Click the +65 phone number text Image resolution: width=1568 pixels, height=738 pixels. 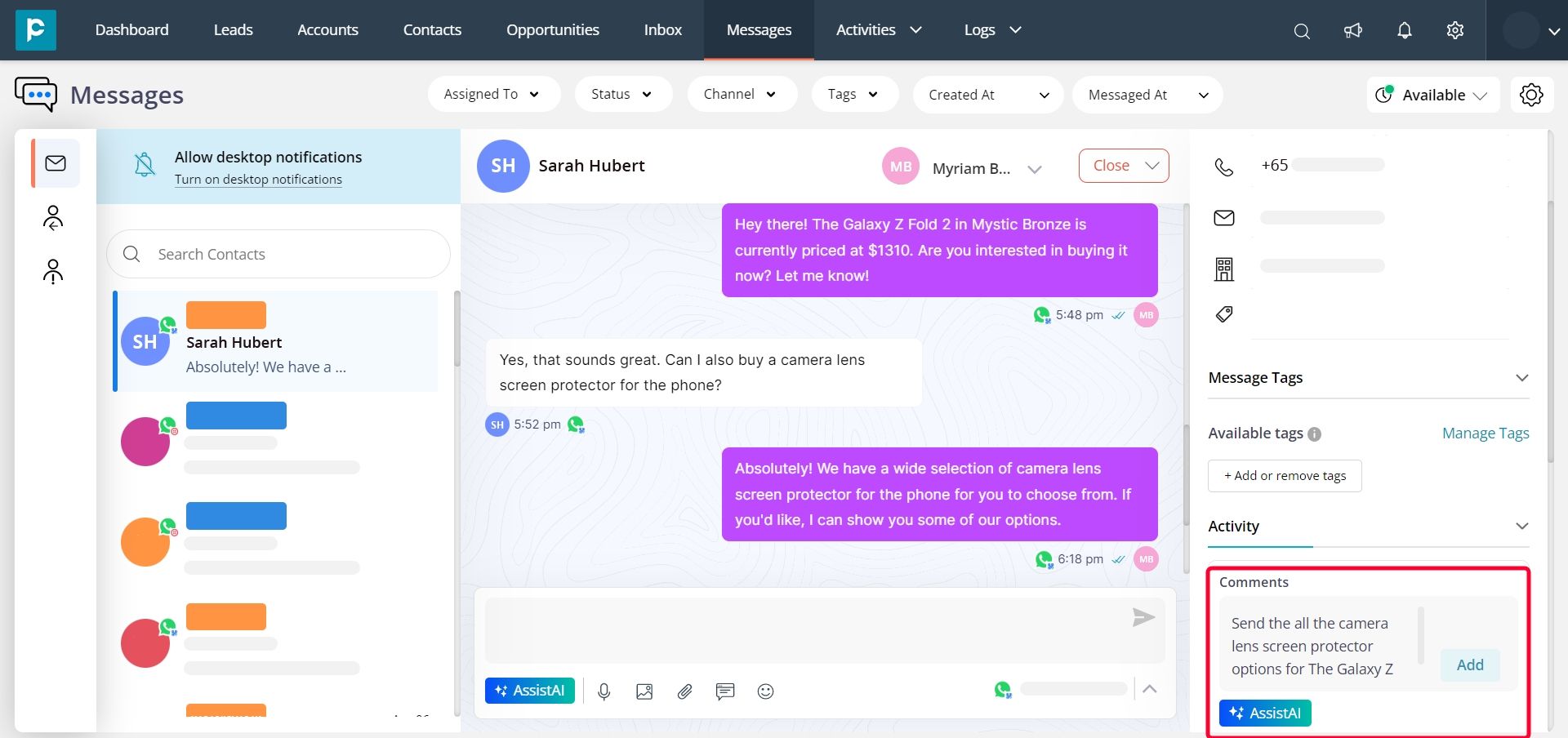click(1274, 165)
